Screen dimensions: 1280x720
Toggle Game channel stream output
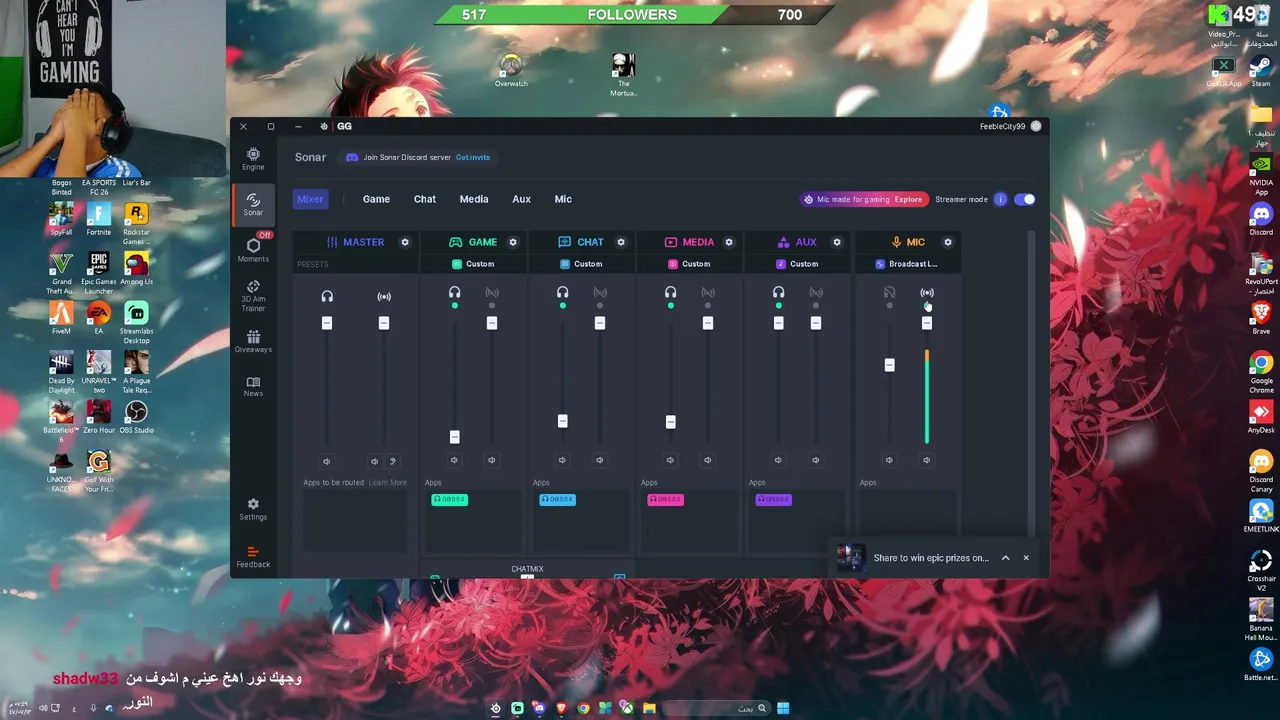(492, 293)
